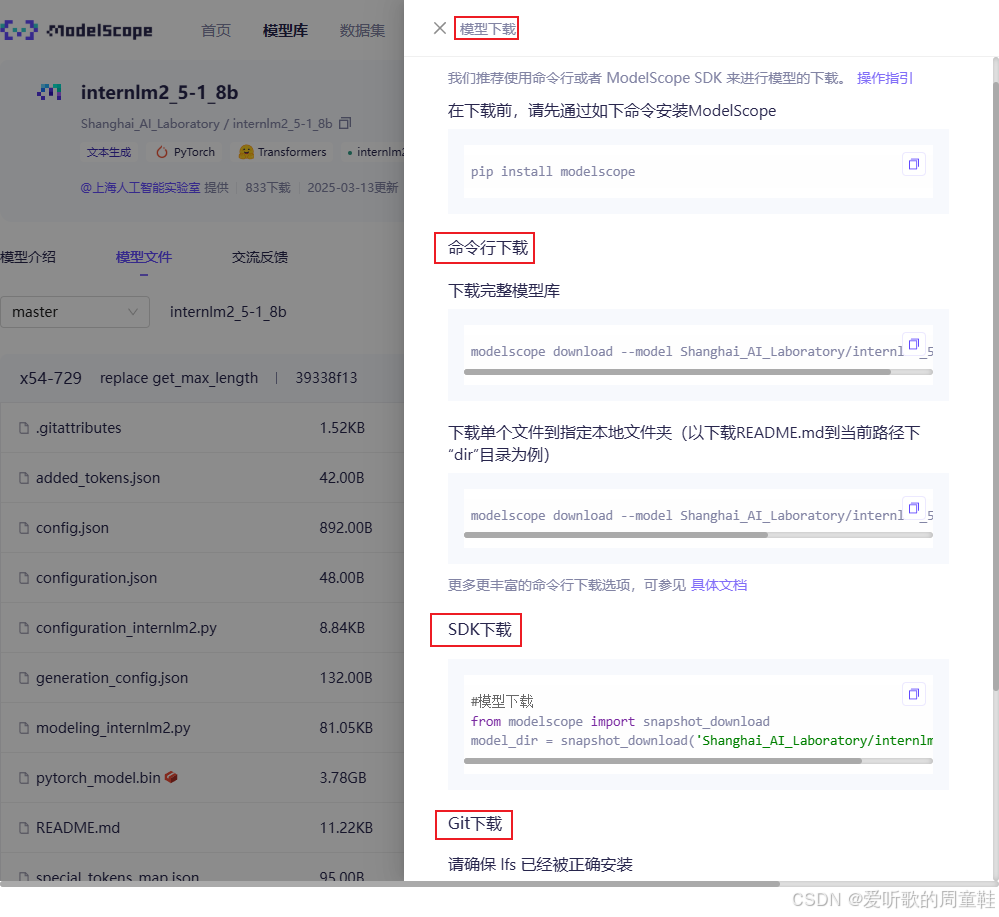Click the ModelScope logo

(x=76, y=30)
